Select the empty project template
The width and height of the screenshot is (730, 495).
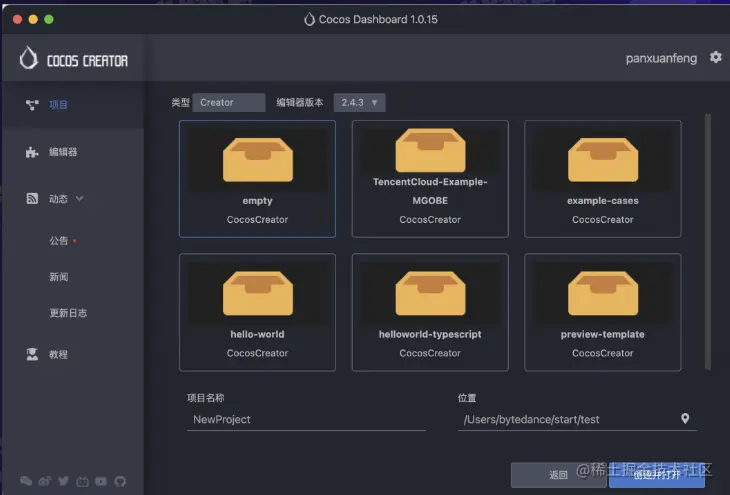coord(257,179)
